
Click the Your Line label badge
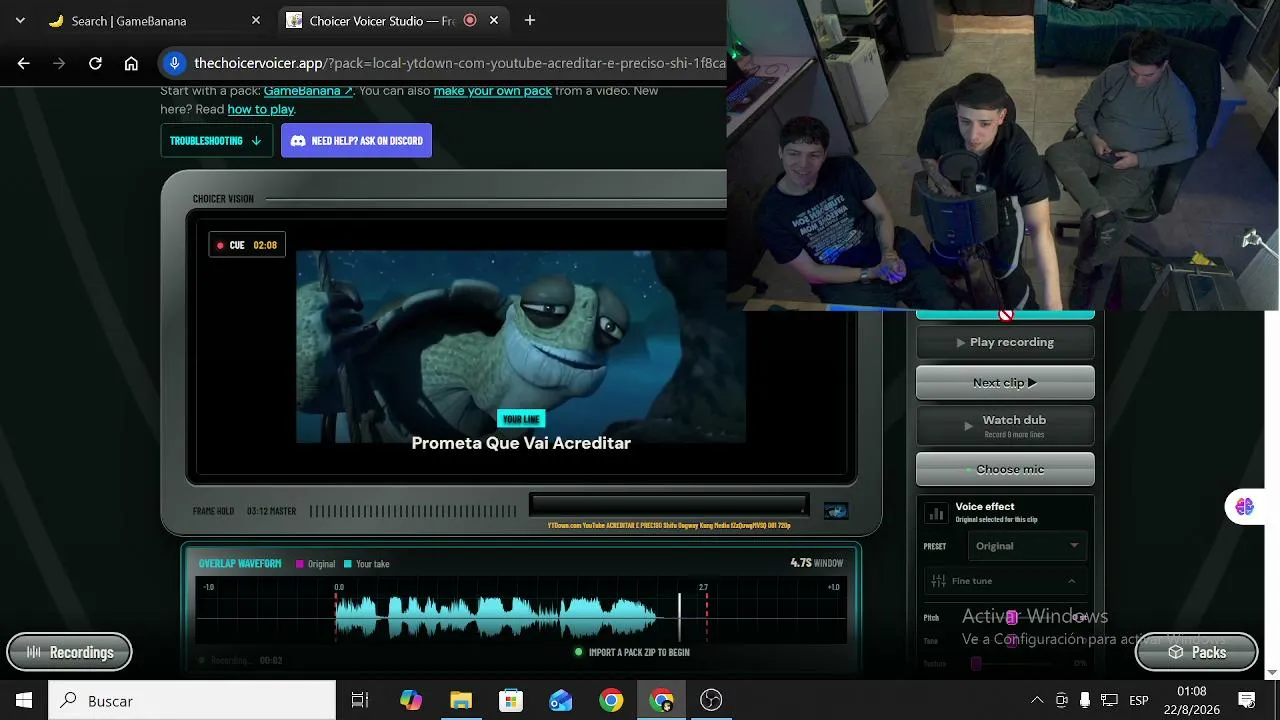tap(521, 419)
